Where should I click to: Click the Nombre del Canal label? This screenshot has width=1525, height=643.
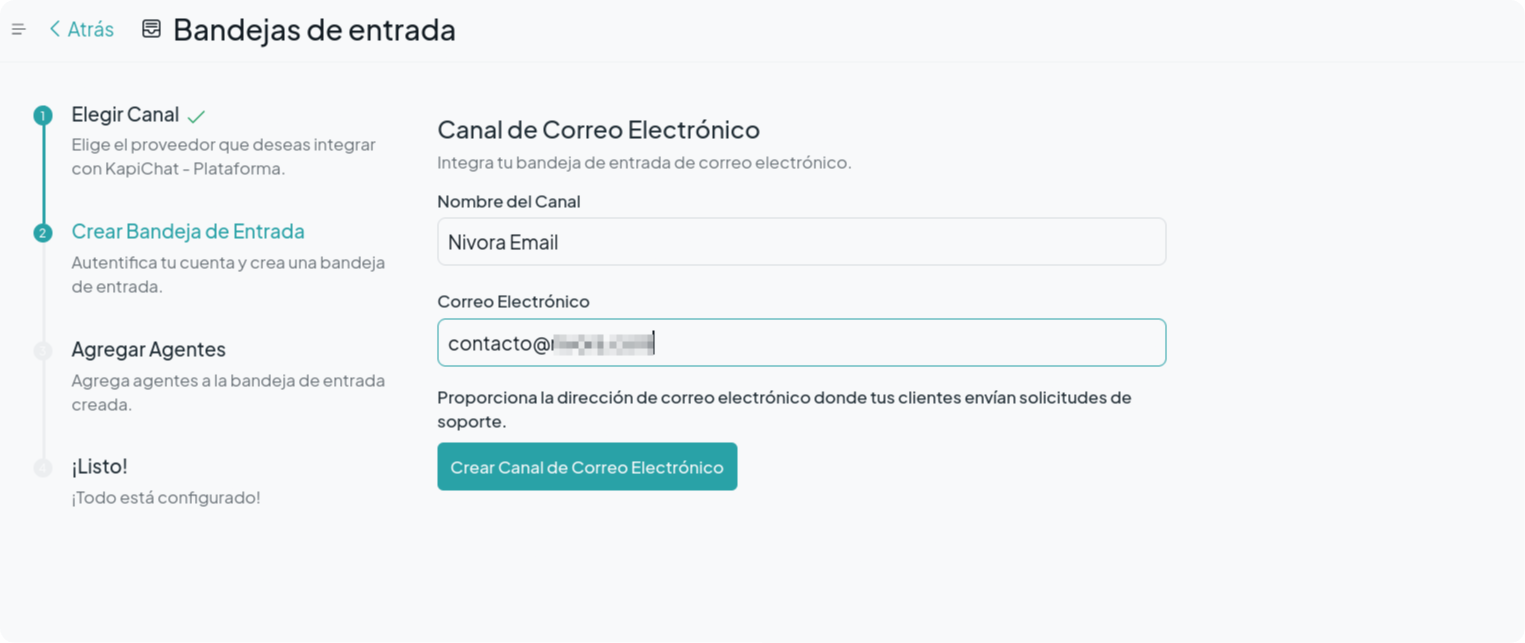click(x=509, y=201)
